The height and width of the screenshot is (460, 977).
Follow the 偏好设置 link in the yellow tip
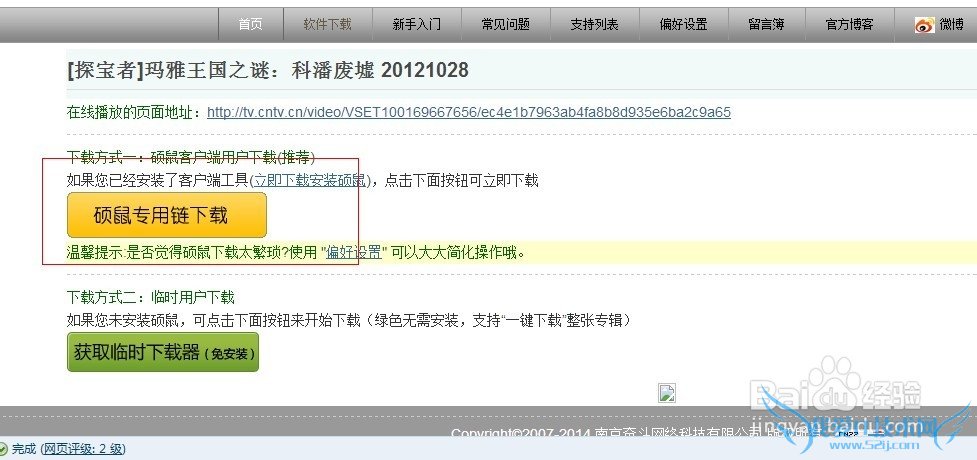tap(354, 252)
